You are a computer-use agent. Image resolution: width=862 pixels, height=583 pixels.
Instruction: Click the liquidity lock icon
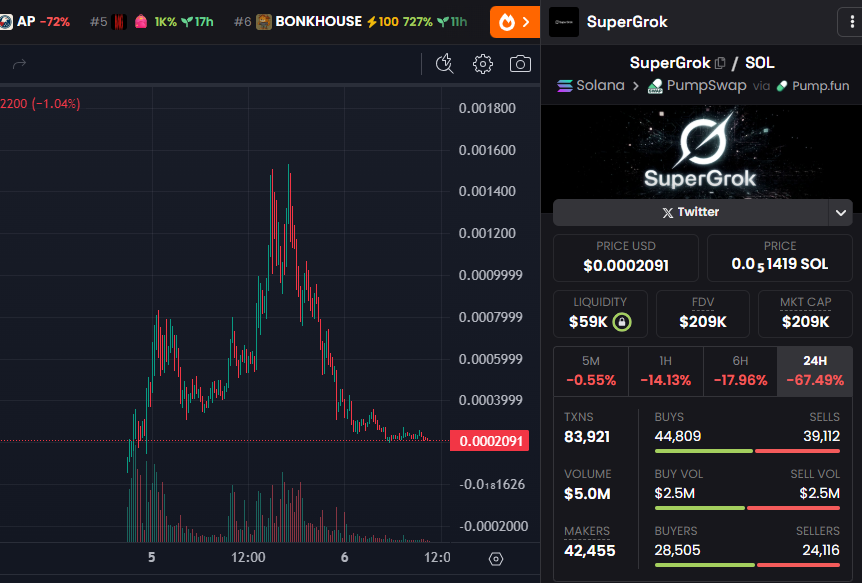(622, 322)
